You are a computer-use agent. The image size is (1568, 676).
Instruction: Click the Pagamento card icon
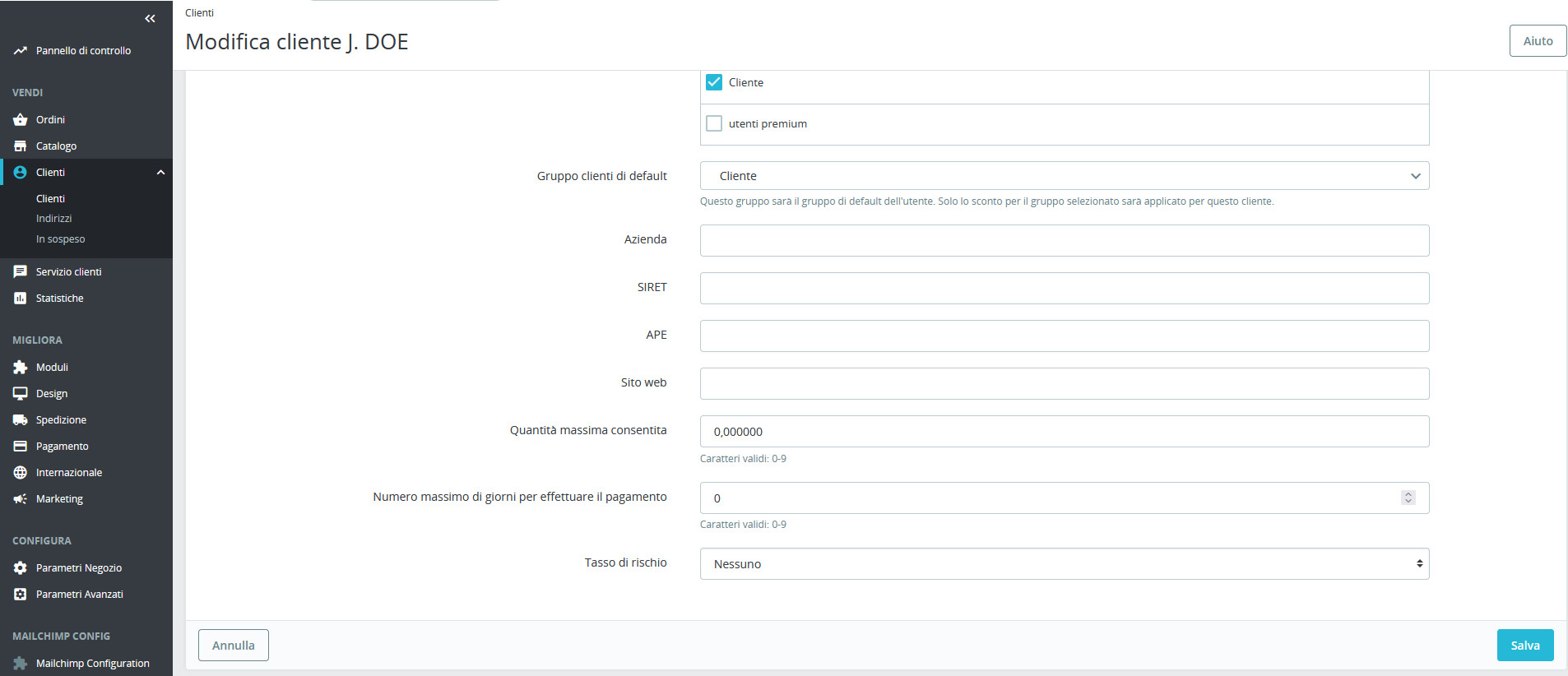click(x=21, y=447)
